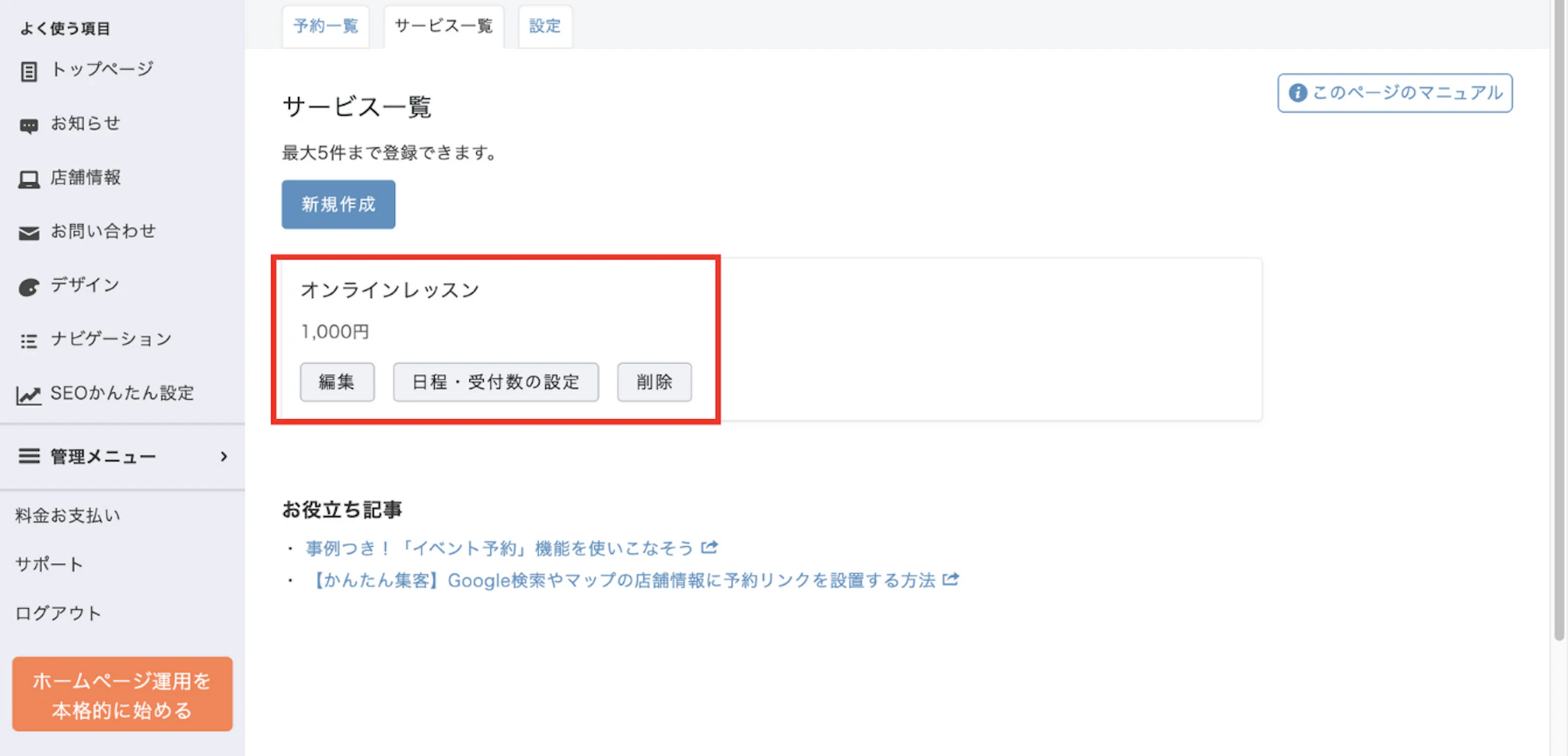Delete the オンラインレッスン service with 削除
Viewport: 1568px width, 756px height.
[x=654, y=381]
